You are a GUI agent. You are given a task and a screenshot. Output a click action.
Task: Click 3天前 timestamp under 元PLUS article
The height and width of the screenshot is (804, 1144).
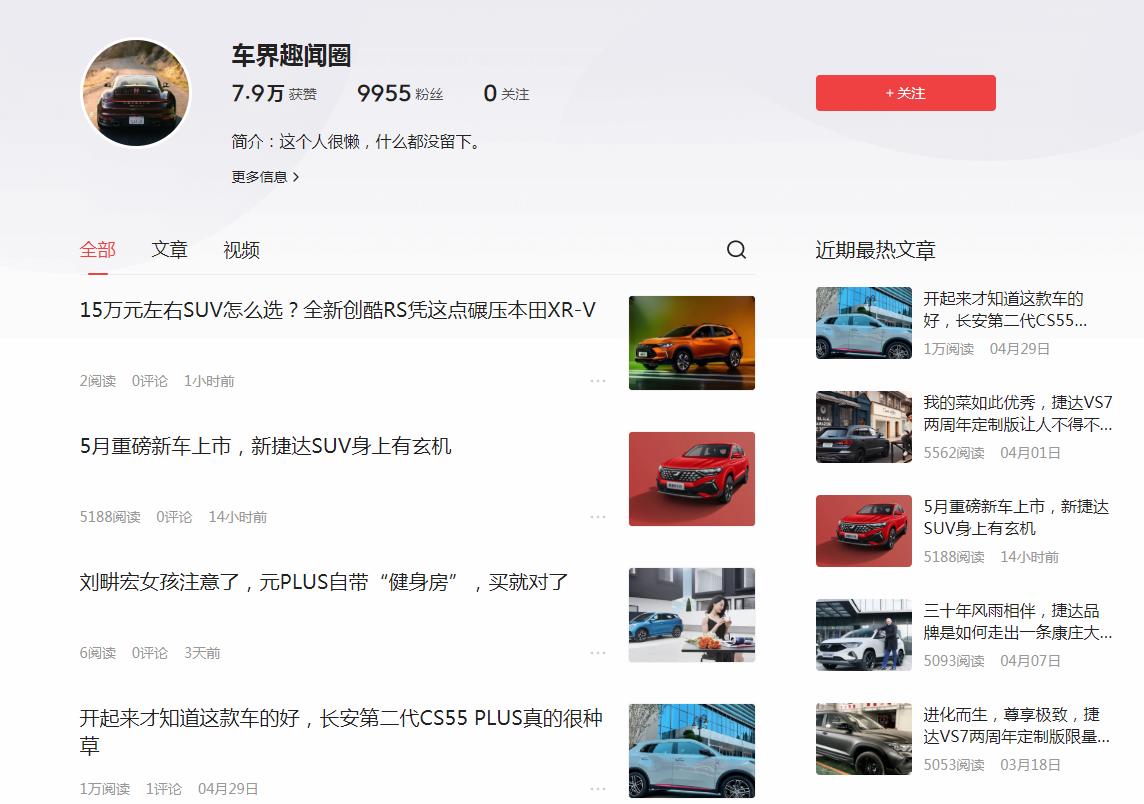(202, 653)
